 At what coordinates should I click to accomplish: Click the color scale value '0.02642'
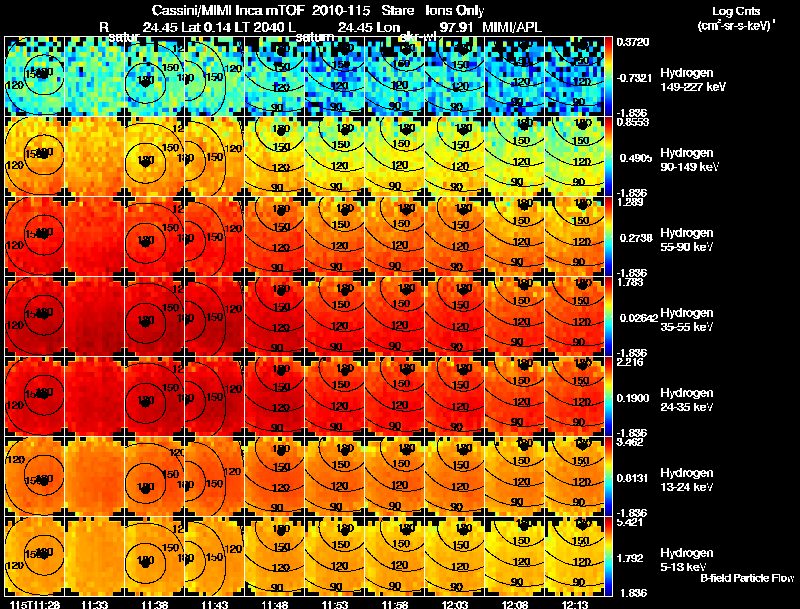[638, 318]
